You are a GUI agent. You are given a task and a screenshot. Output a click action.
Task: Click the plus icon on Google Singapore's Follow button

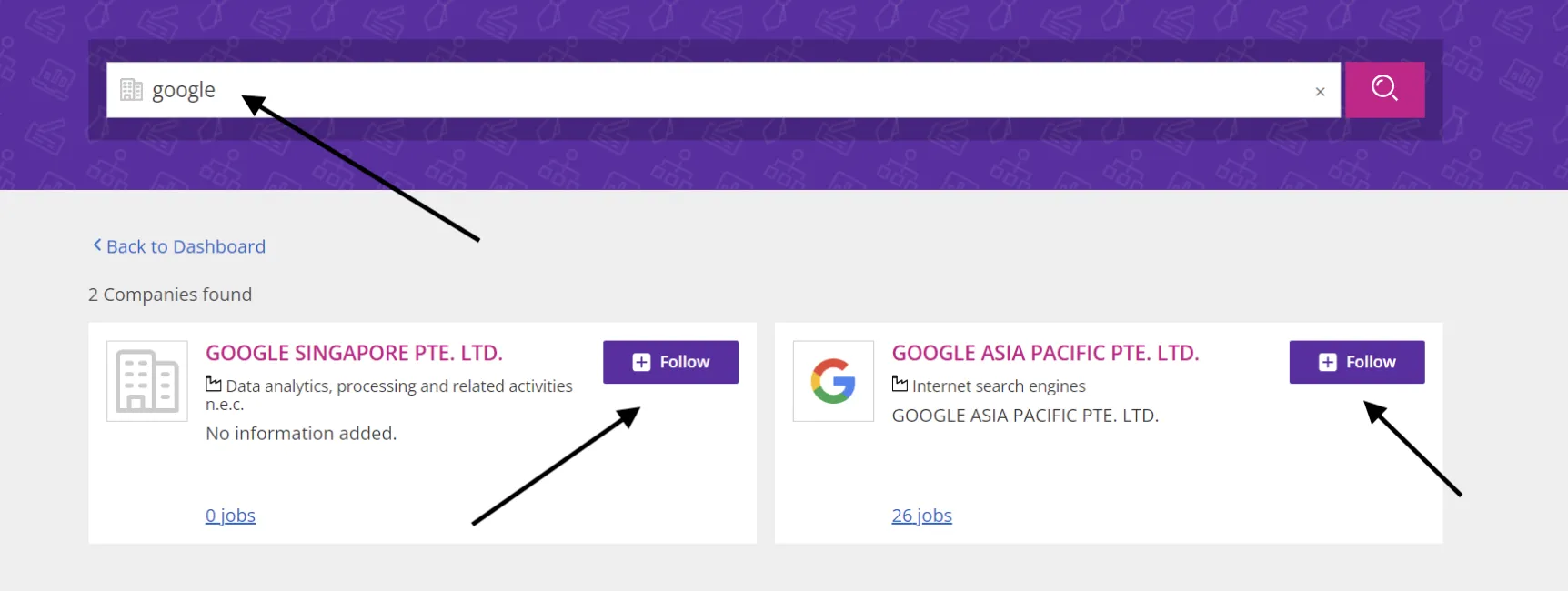click(x=641, y=362)
